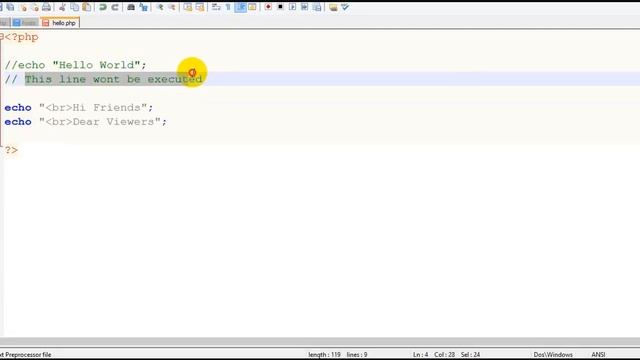Click the checkmark icon at toolbar end

pos(345,7)
